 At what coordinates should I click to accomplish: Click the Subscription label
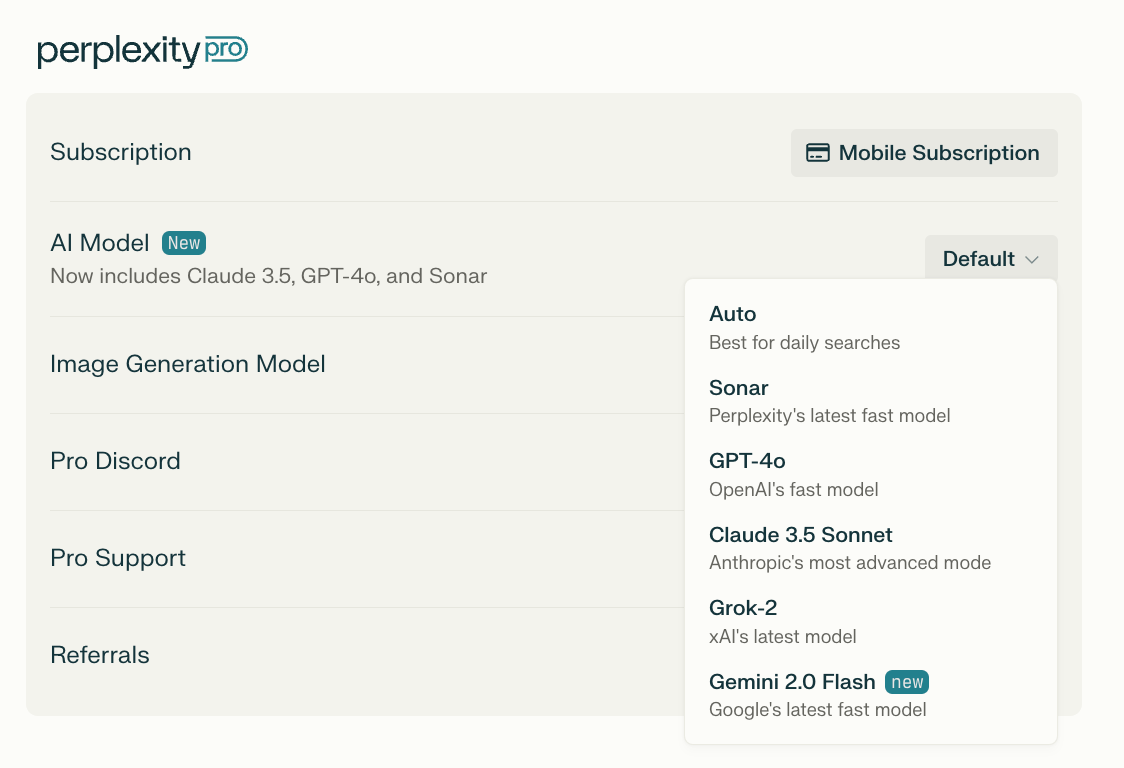pos(120,152)
